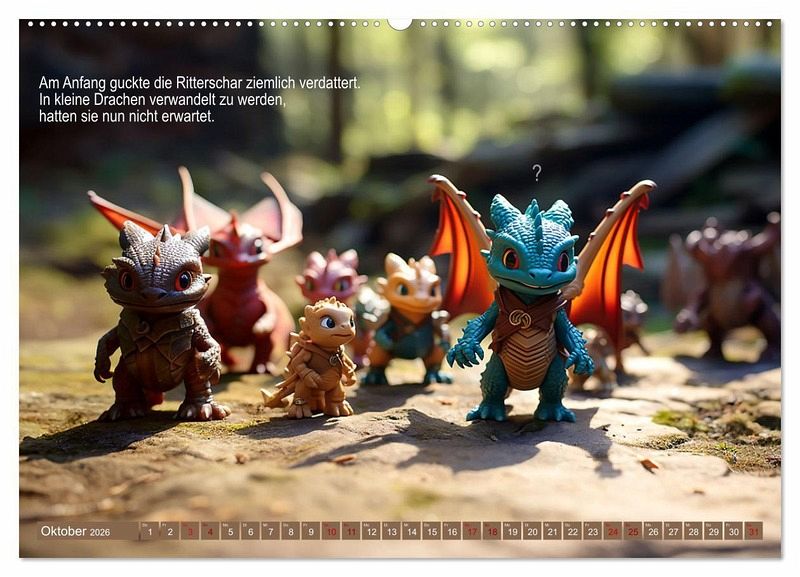Select red day 4 in the calendar strip
The image size is (800, 577).
210,531
